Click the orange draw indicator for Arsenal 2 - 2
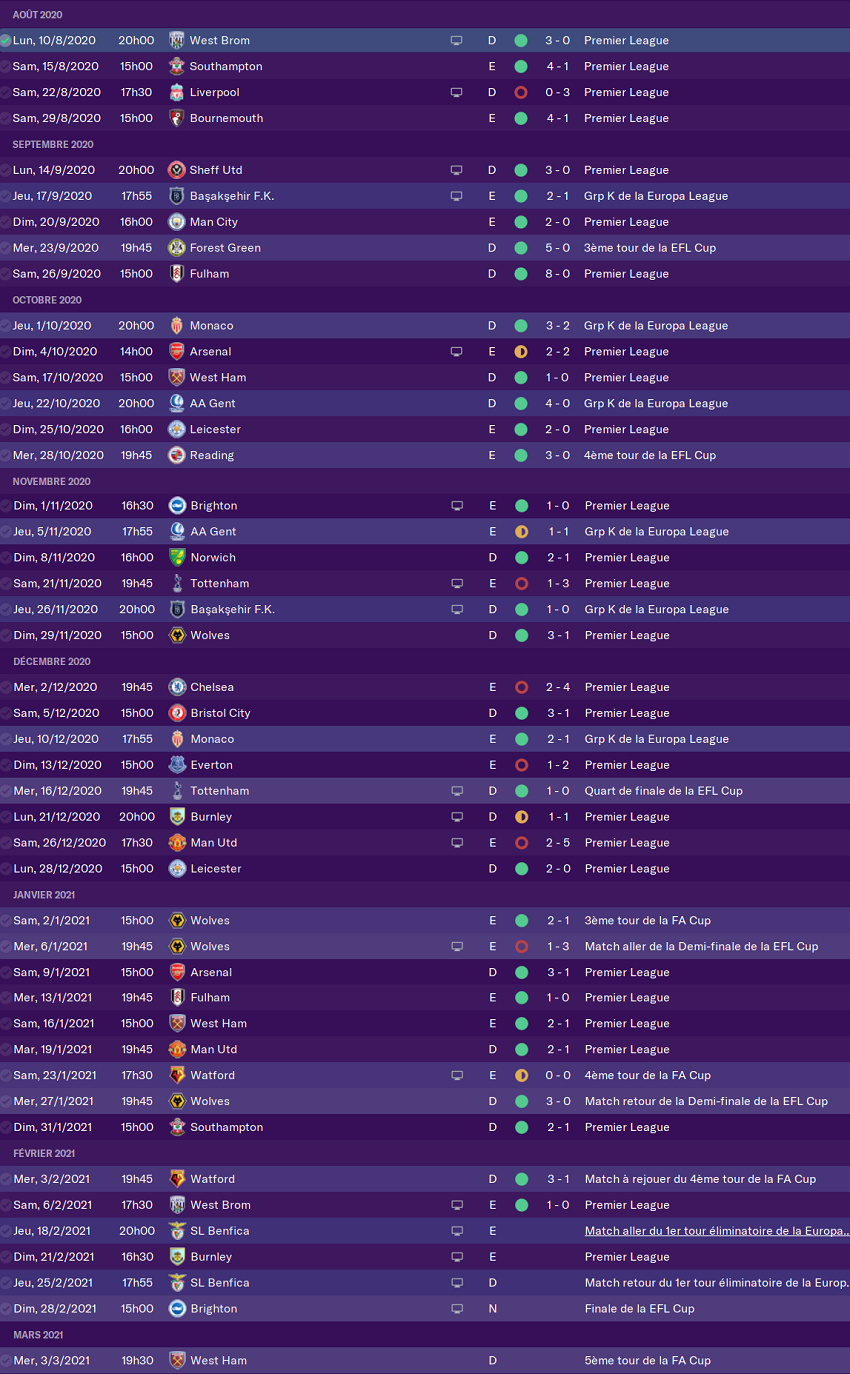The image size is (850, 1374). [521, 352]
